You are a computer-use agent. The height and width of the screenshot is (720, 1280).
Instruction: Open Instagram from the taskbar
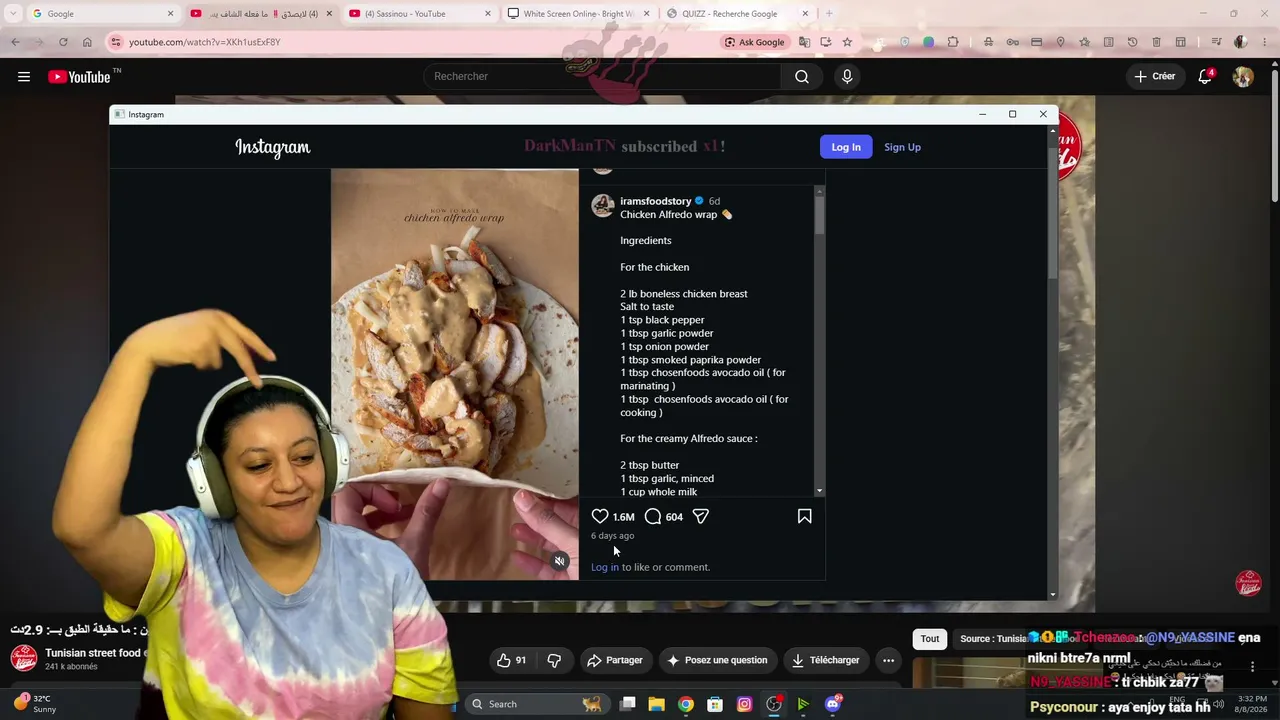744,704
